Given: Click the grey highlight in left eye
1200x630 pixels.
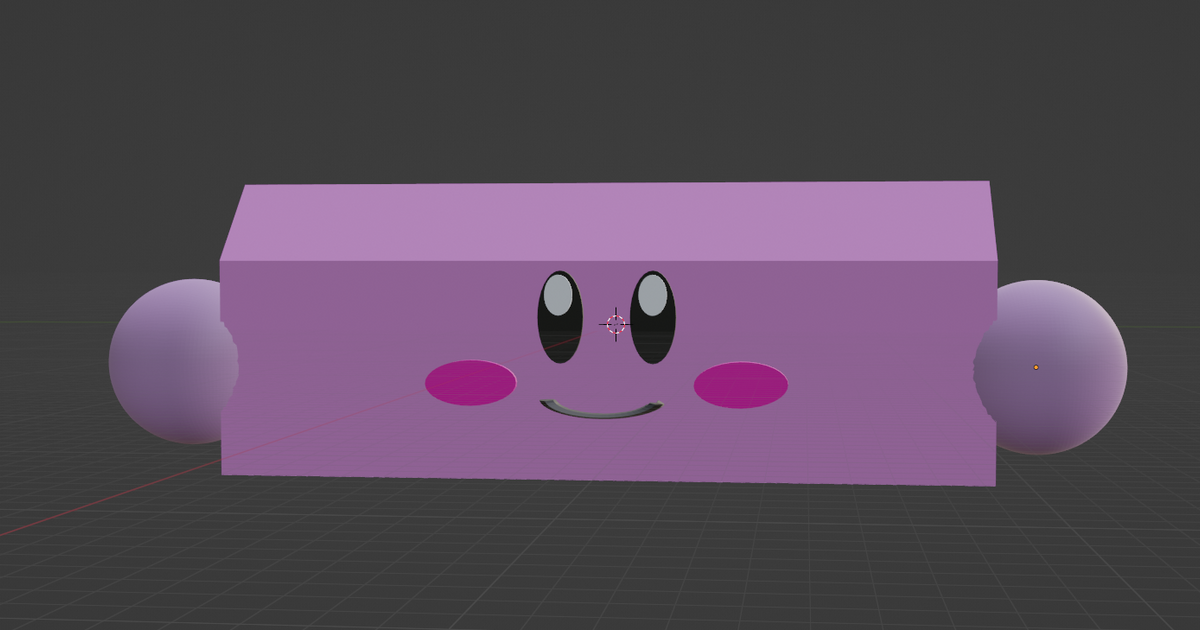Looking at the screenshot, I should pyautogui.click(x=560, y=297).
